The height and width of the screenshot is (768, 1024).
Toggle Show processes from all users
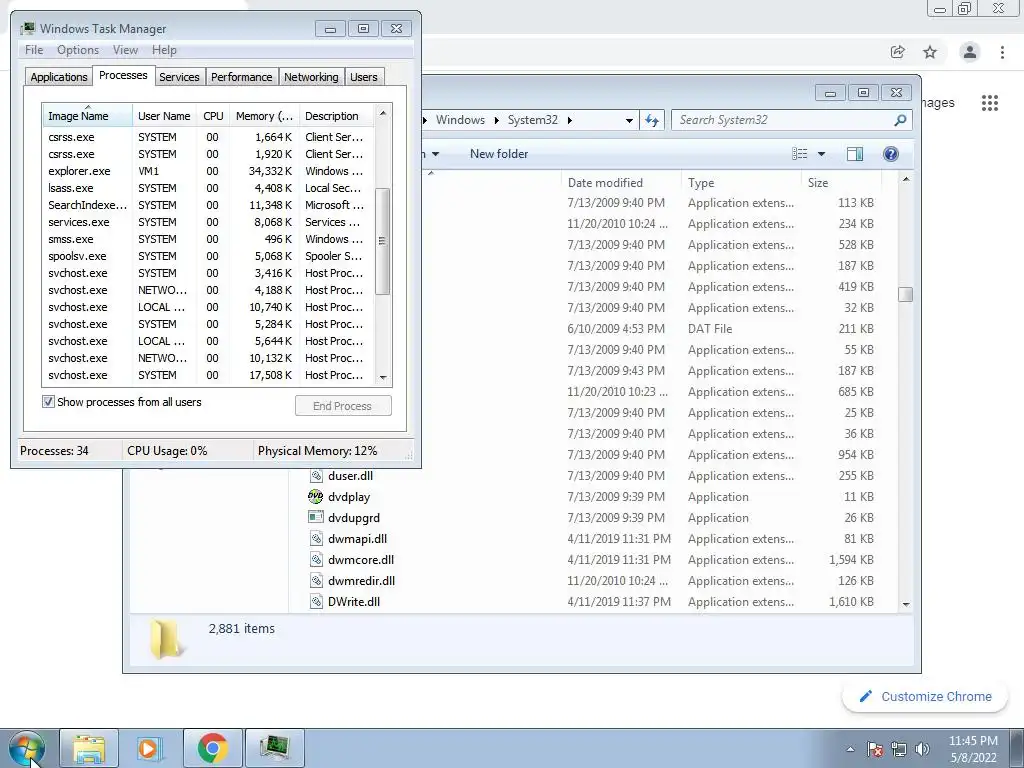pyautogui.click(x=48, y=402)
